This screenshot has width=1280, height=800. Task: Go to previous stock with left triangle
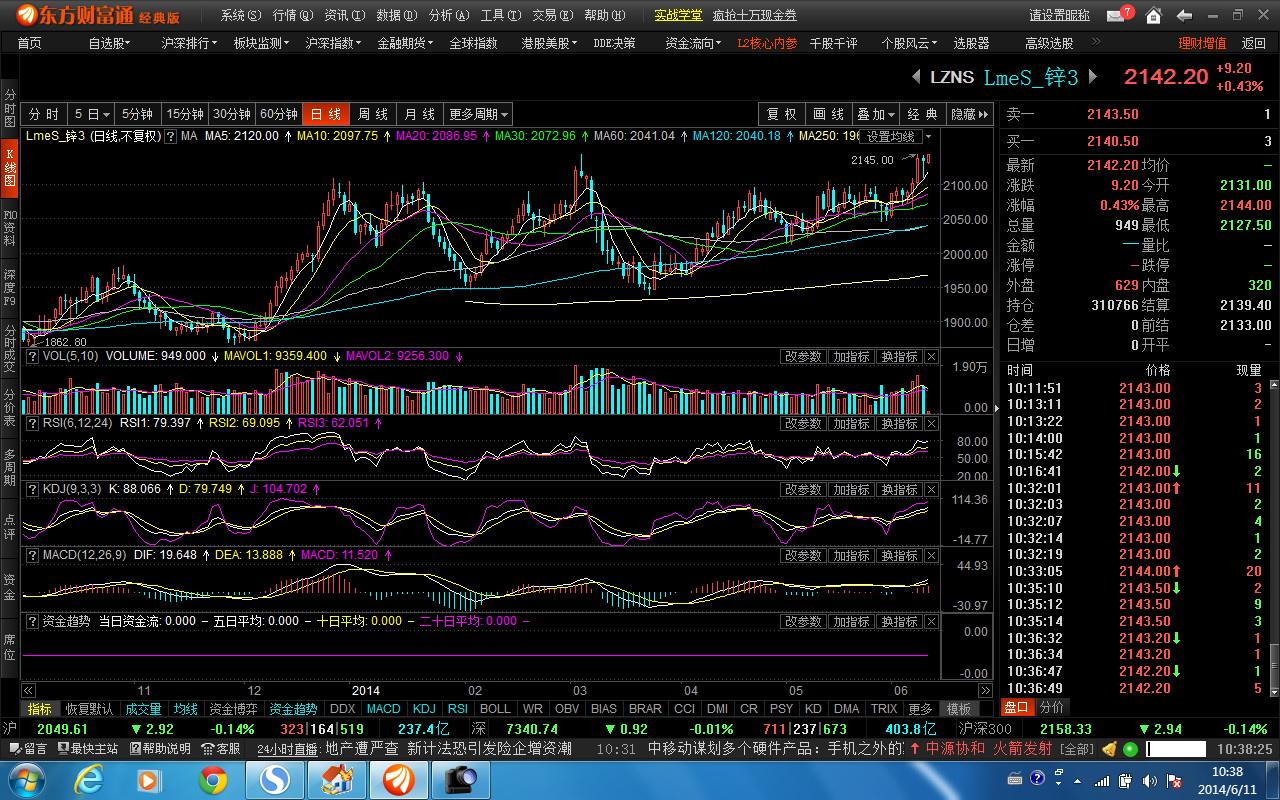click(x=916, y=77)
